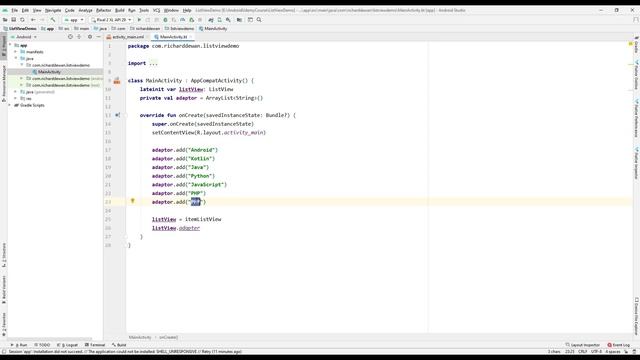Click the Back navigation arrow icon
640x360 pixels.
33,20
